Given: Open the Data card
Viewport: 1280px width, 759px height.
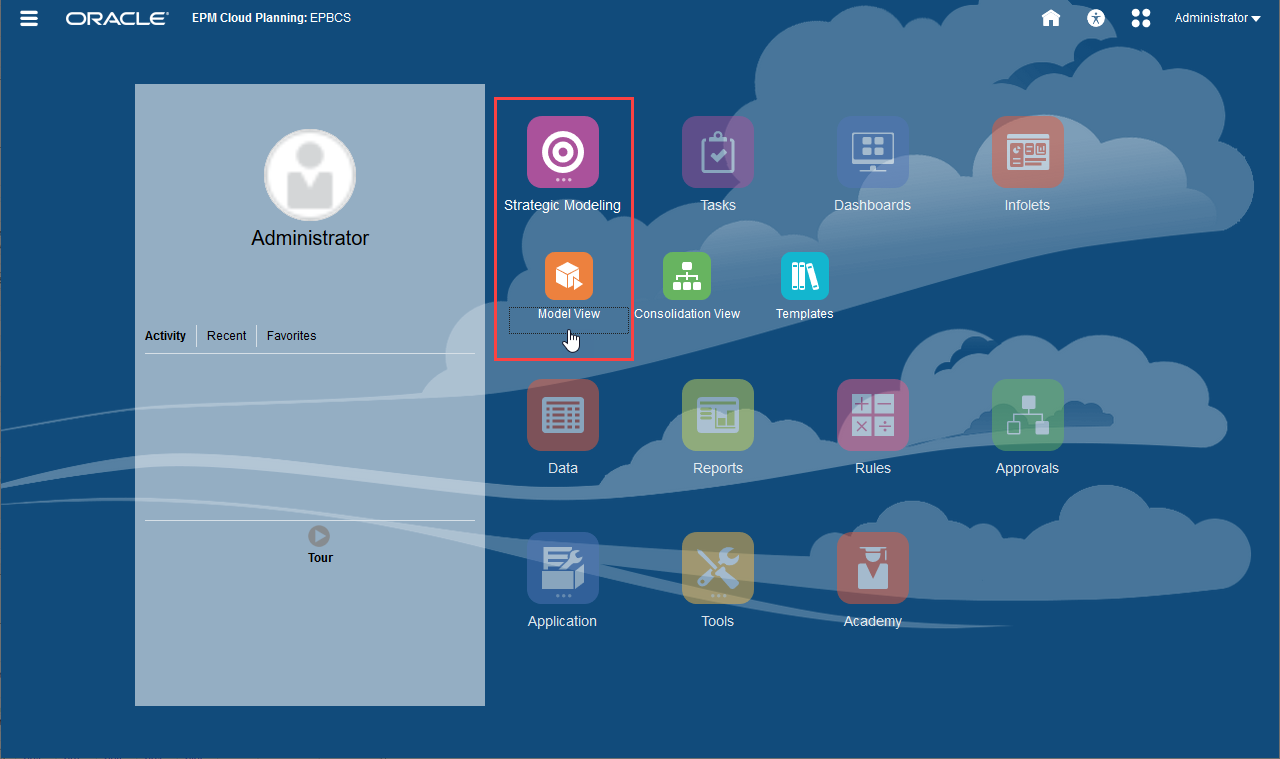Looking at the screenshot, I should click(x=563, y=416).
